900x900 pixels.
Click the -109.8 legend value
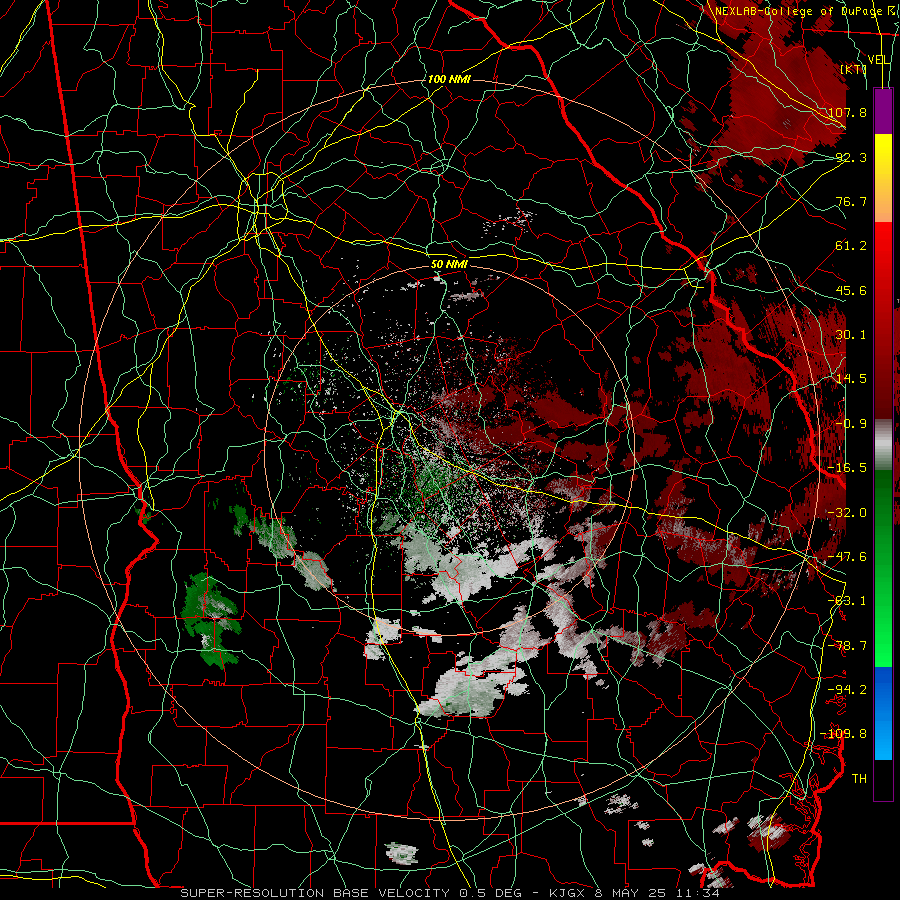(x=844, y=734)
